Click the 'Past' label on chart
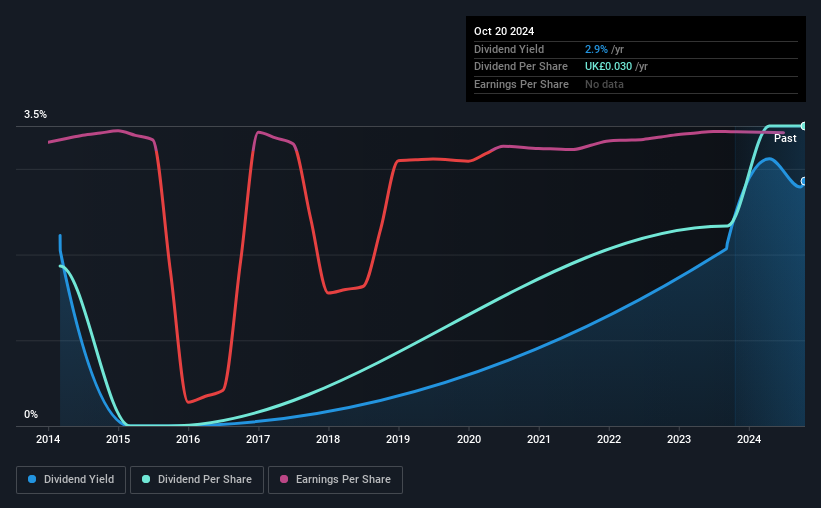The width and height of the screenshot is (821, 508). pos(785,138)
